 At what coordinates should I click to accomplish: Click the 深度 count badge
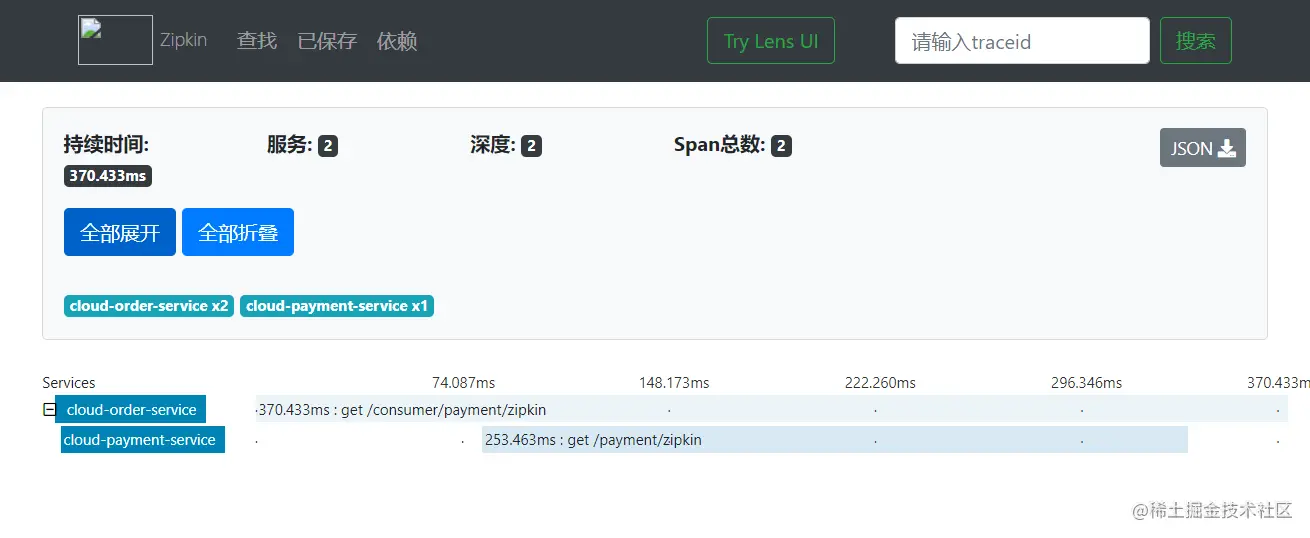(x=532, y=146)
